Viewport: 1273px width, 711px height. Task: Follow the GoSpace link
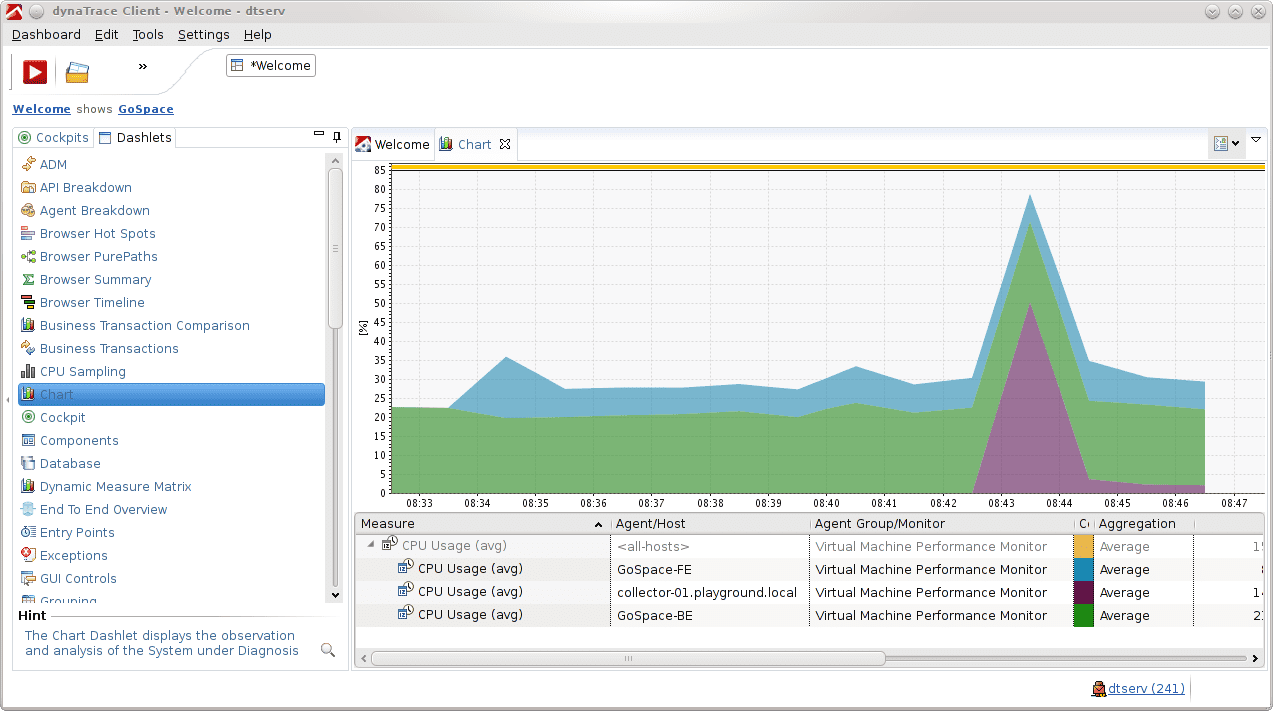coord(146,109)
